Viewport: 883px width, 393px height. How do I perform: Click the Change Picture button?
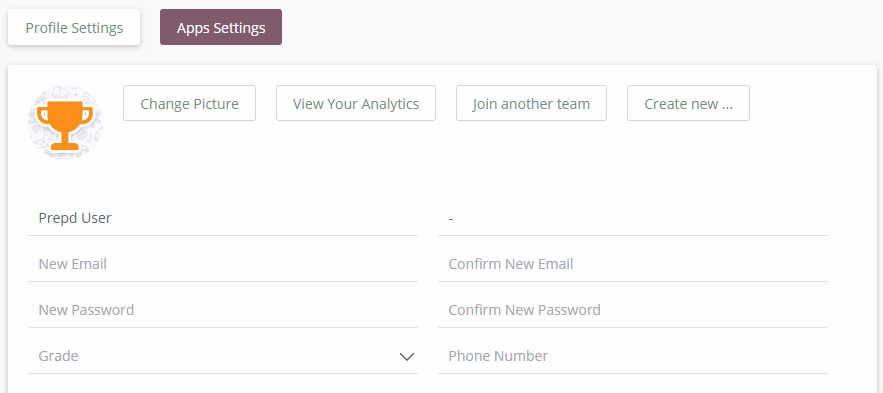pyautogui.click(x=189, y=103)
